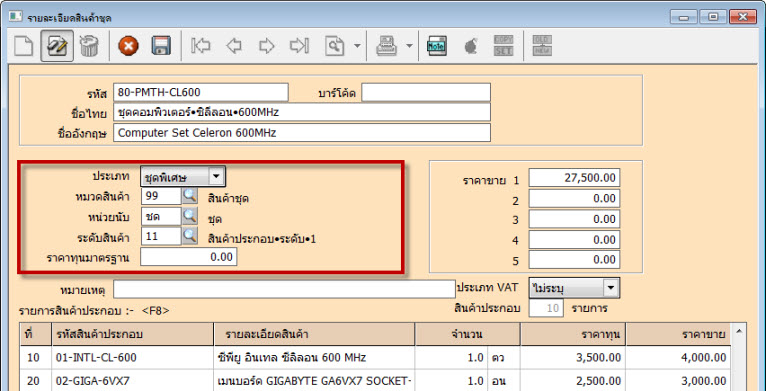
Task: Click sale price cell 4,000.00
Action: point(679,358)
